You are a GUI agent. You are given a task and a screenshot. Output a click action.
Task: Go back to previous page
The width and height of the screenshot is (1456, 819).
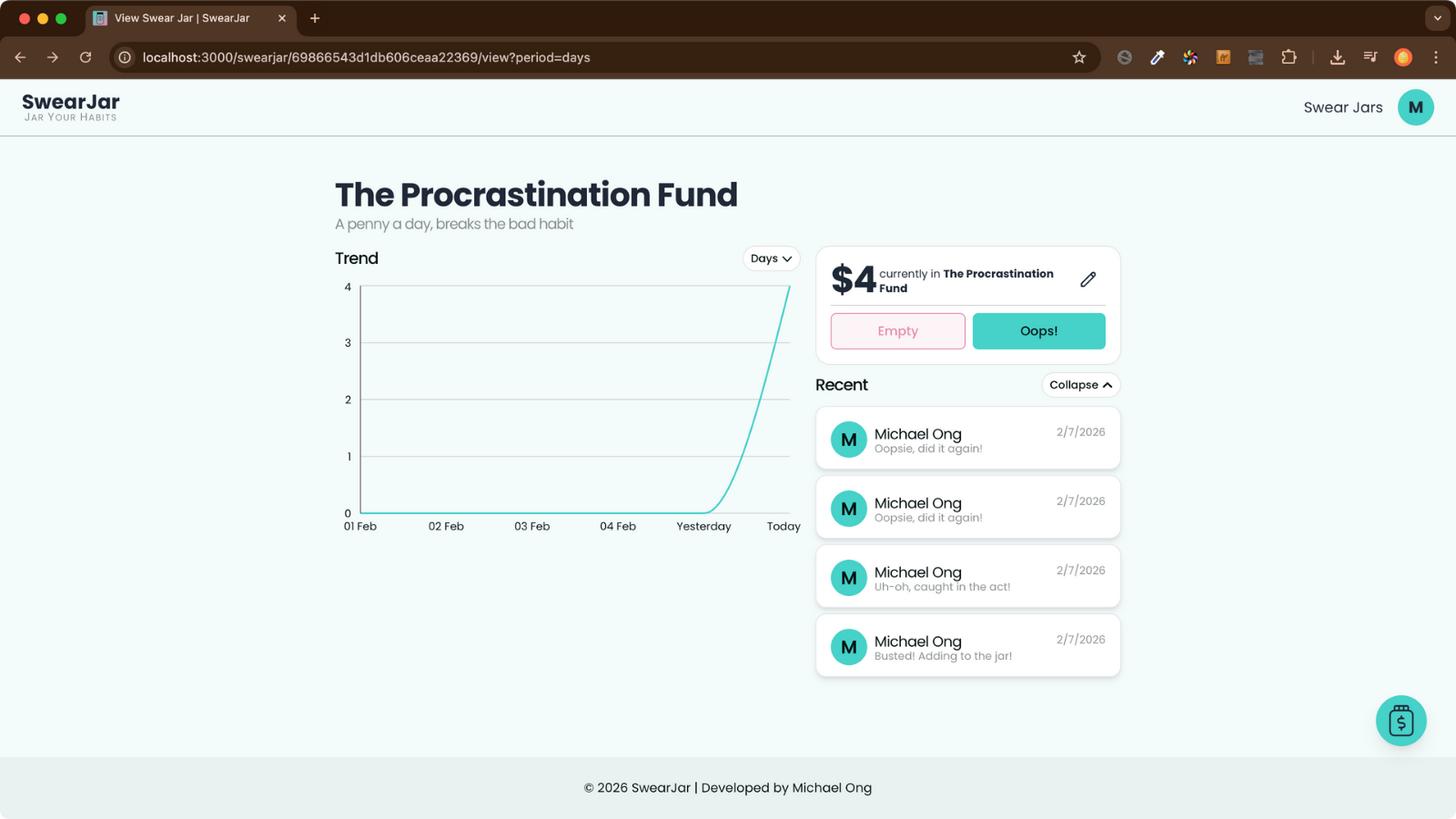click(20, 57)
